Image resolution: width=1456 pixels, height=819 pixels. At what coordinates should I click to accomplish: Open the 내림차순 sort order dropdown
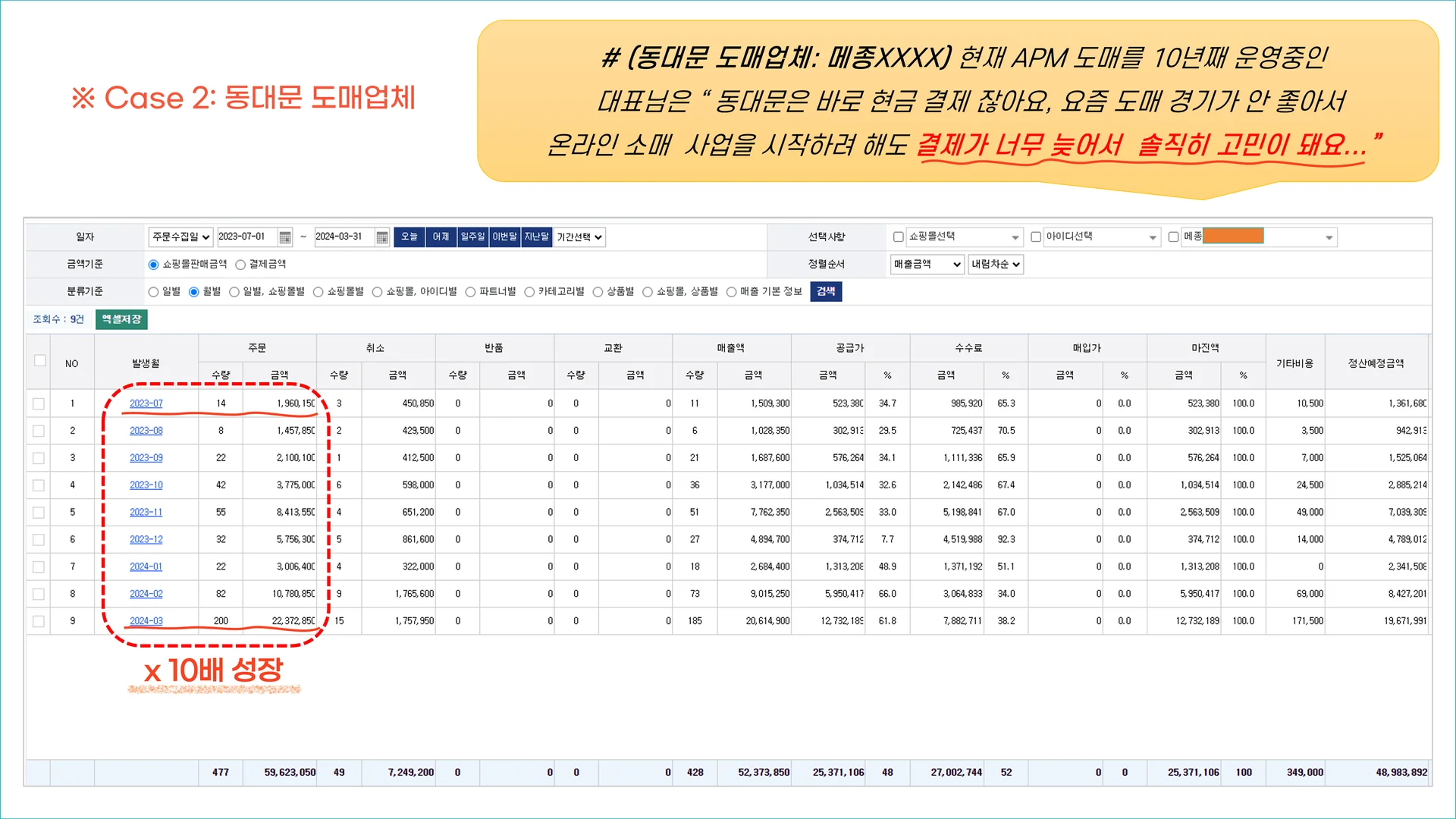996,264
